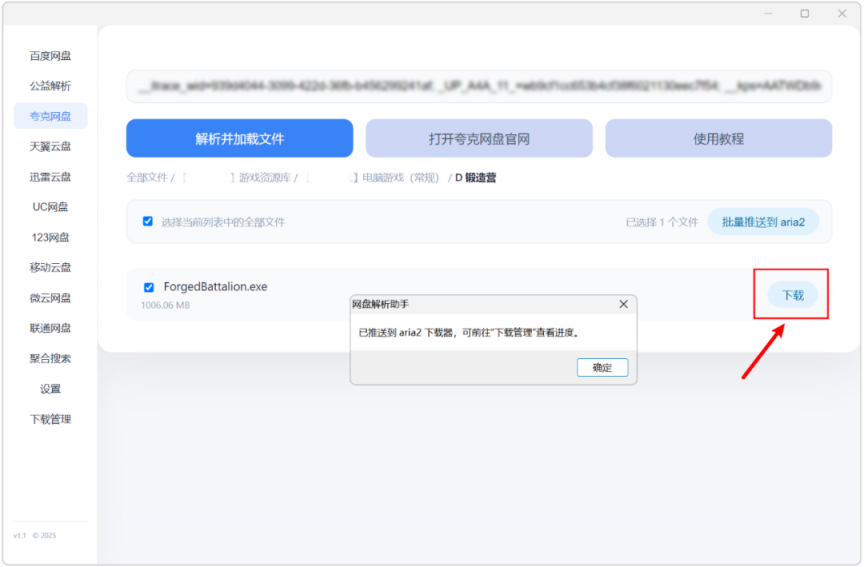Image resolution: width=864 pixels, height=567 pixels.
Task: Click the share link input field
Action: pyautogui.click(x=478, y=87)
